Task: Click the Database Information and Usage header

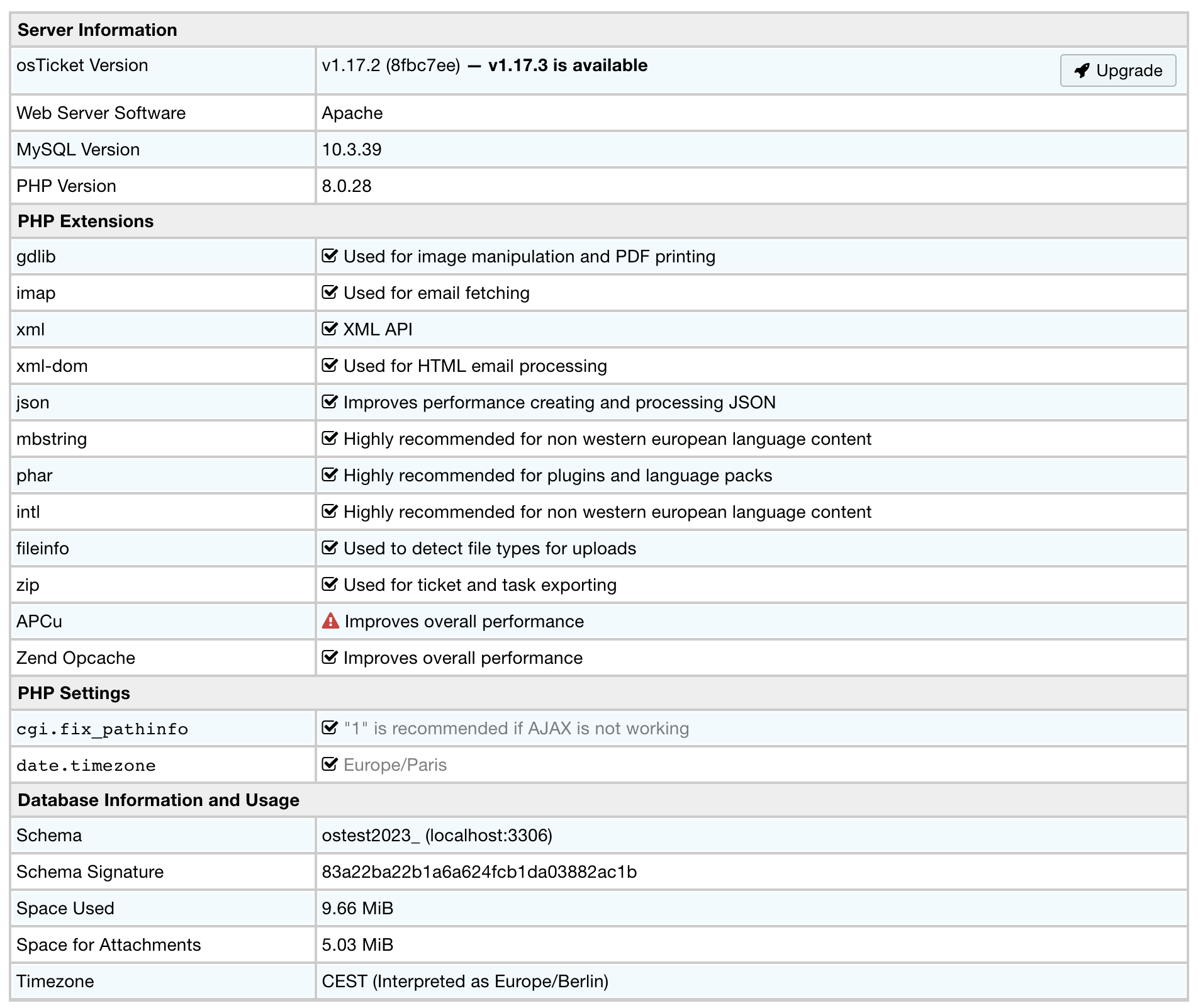Action: pos(159,800)
